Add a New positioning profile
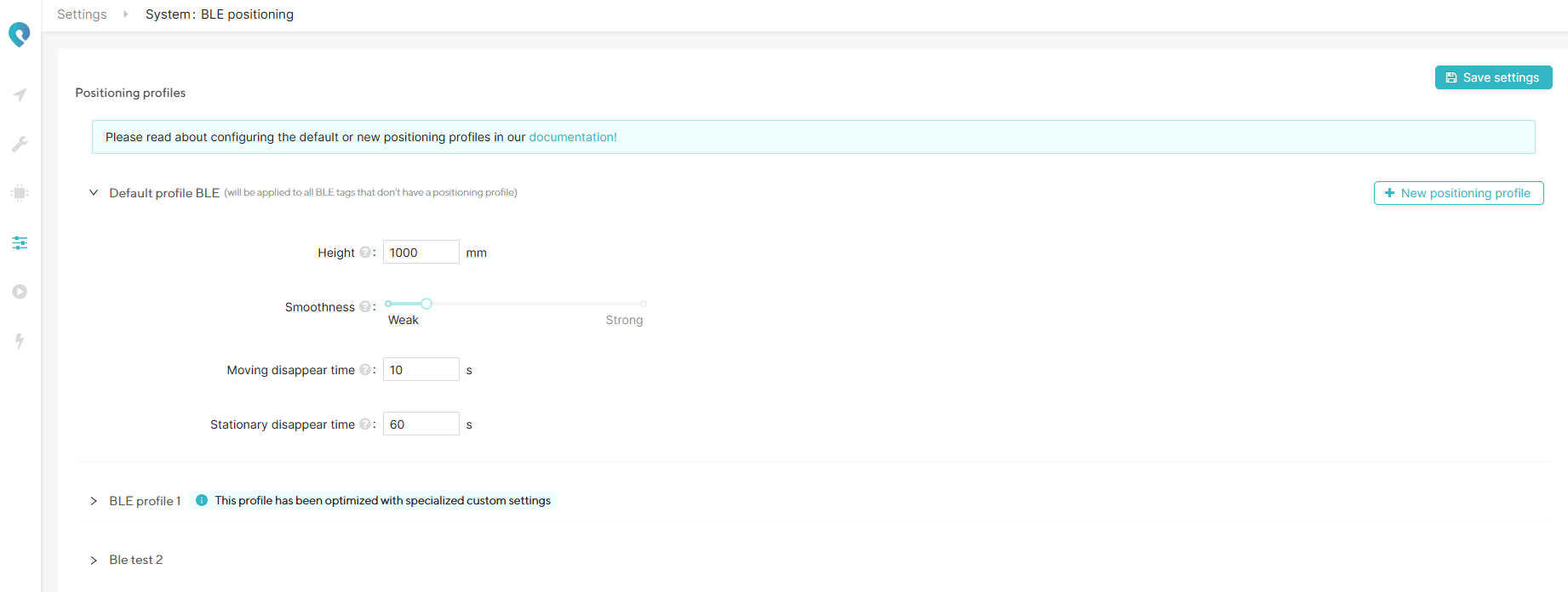This screenshot has height=592, width=1568. coord(1458,193)
